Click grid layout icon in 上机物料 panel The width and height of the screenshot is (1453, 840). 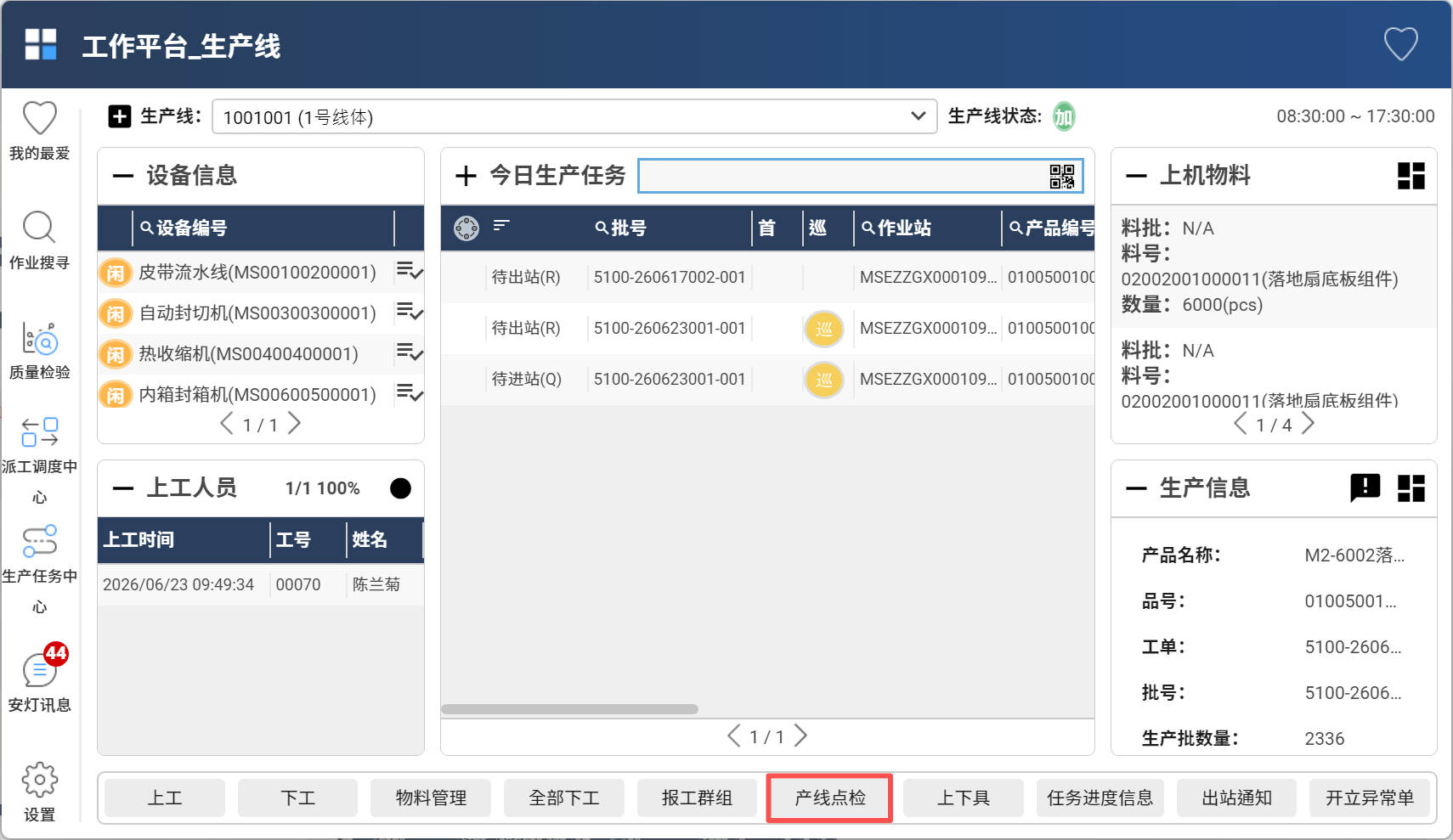pyautogui.click(x=1411, y=176)
